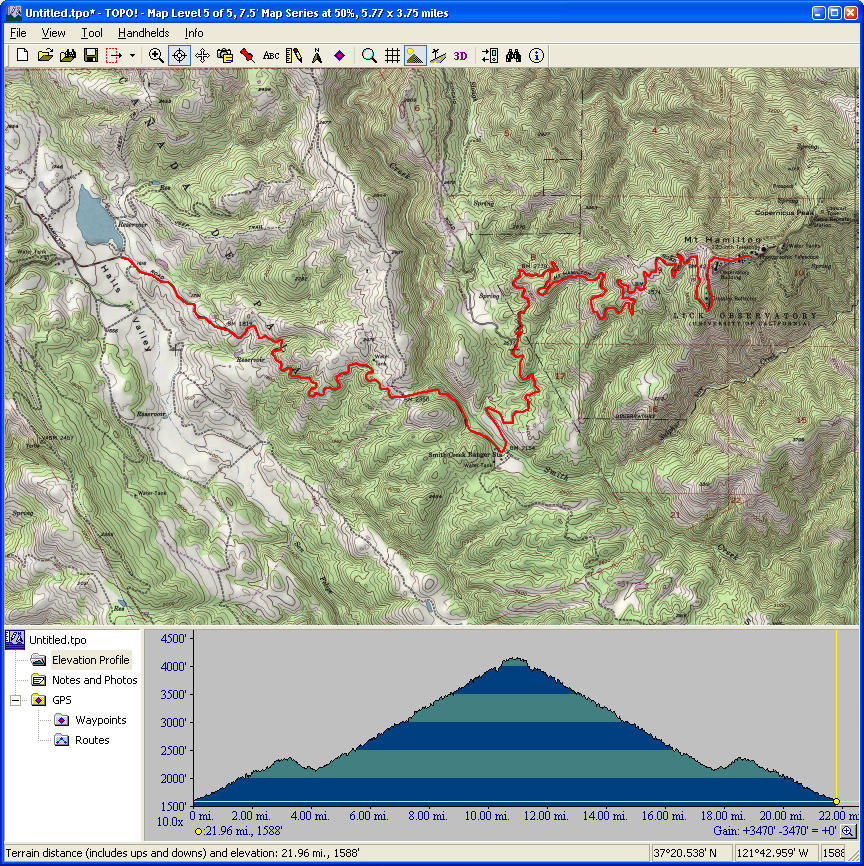The image size is (864, 866).
Task: Click the Save (floppy disk) icon
Action: tap(90, 56)
